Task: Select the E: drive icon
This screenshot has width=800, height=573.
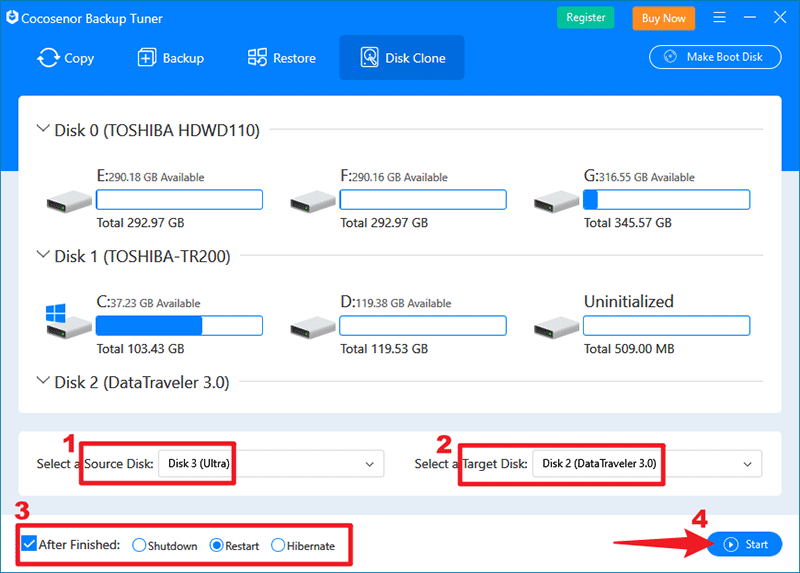Action: tap(69, 202)
